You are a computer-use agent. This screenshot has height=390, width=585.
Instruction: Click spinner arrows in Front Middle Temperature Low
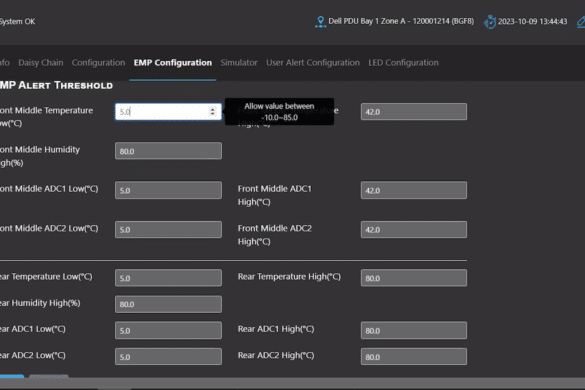pyautogui.click(x=213, y=112)
